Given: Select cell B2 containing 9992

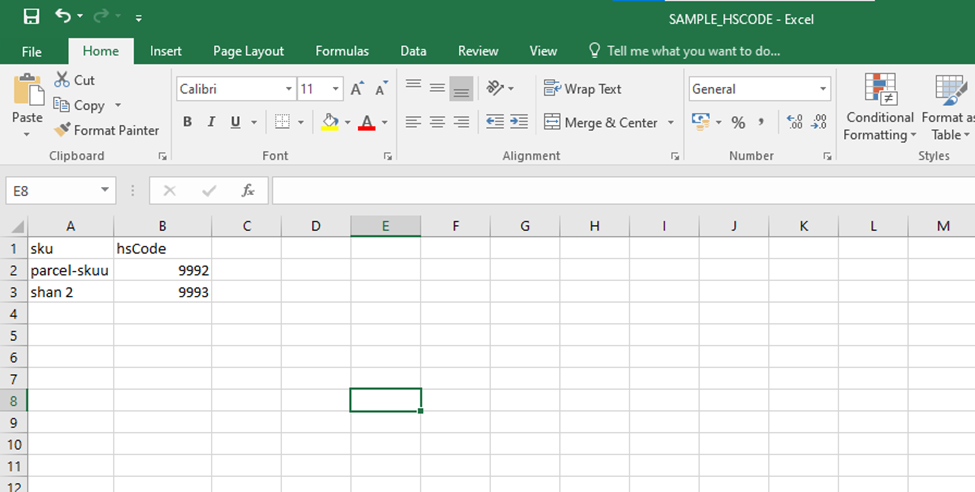Looking at the screenshot, I should [x=162, y=270].
